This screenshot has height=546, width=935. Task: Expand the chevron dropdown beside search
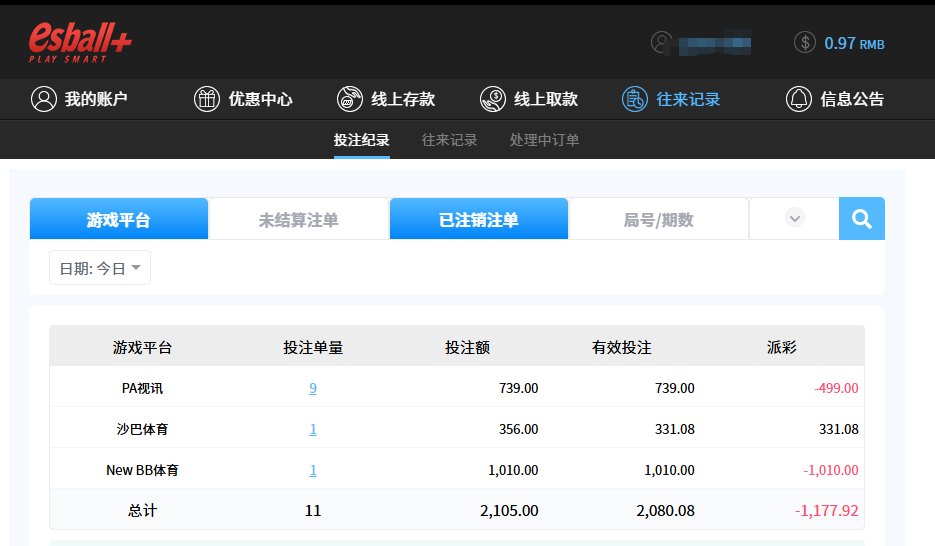coord(794,218)
